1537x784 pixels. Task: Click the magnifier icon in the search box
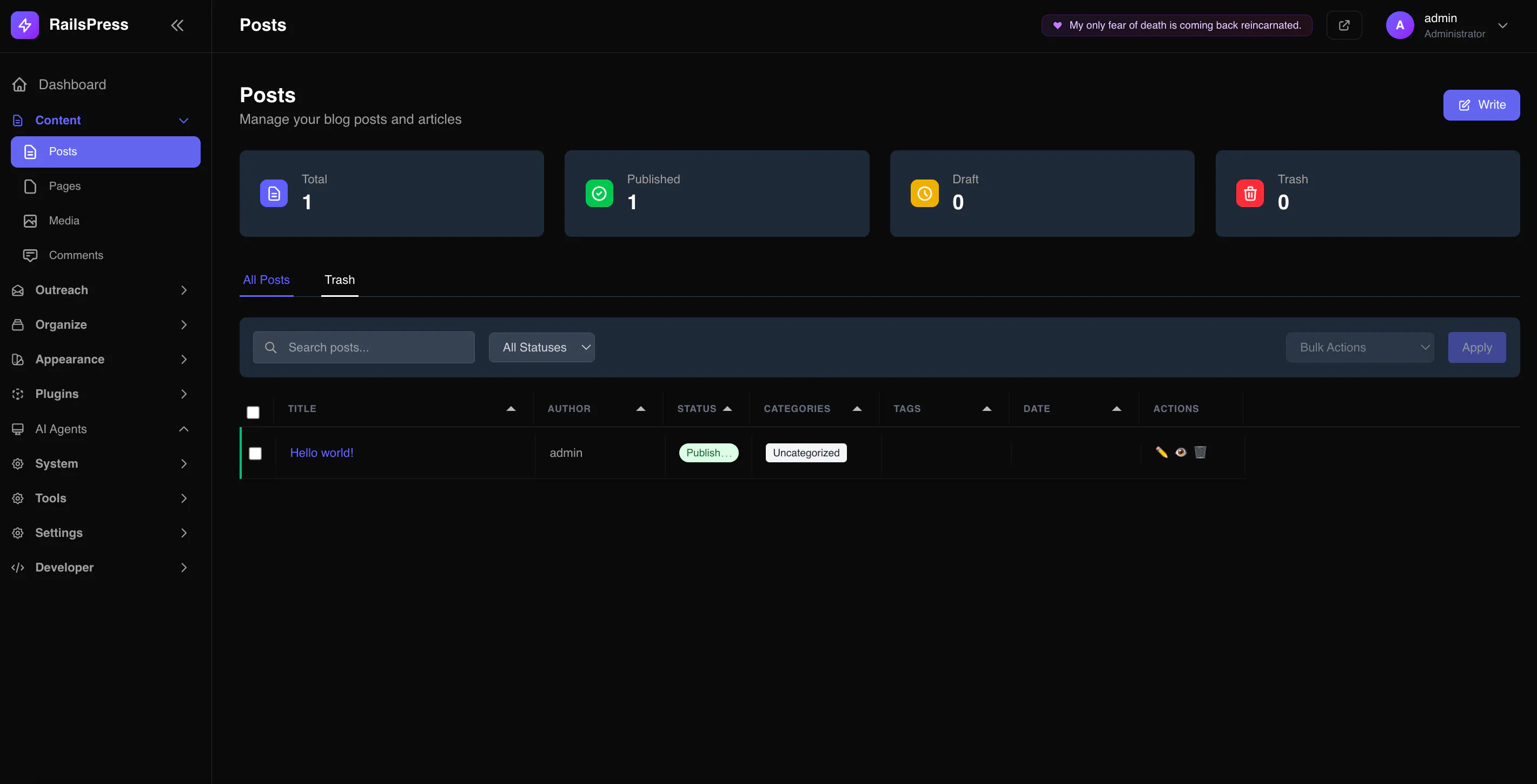[x=270, y=347]
